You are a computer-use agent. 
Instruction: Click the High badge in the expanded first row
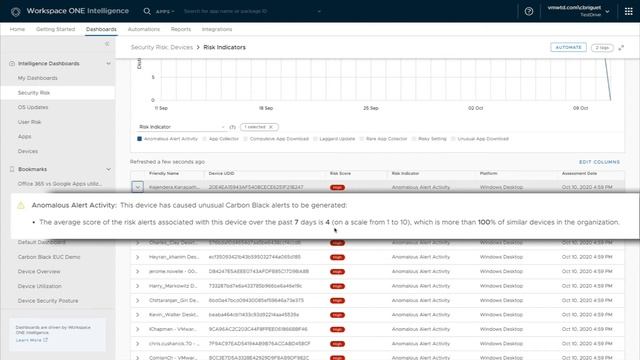click(x=337, y=187)
